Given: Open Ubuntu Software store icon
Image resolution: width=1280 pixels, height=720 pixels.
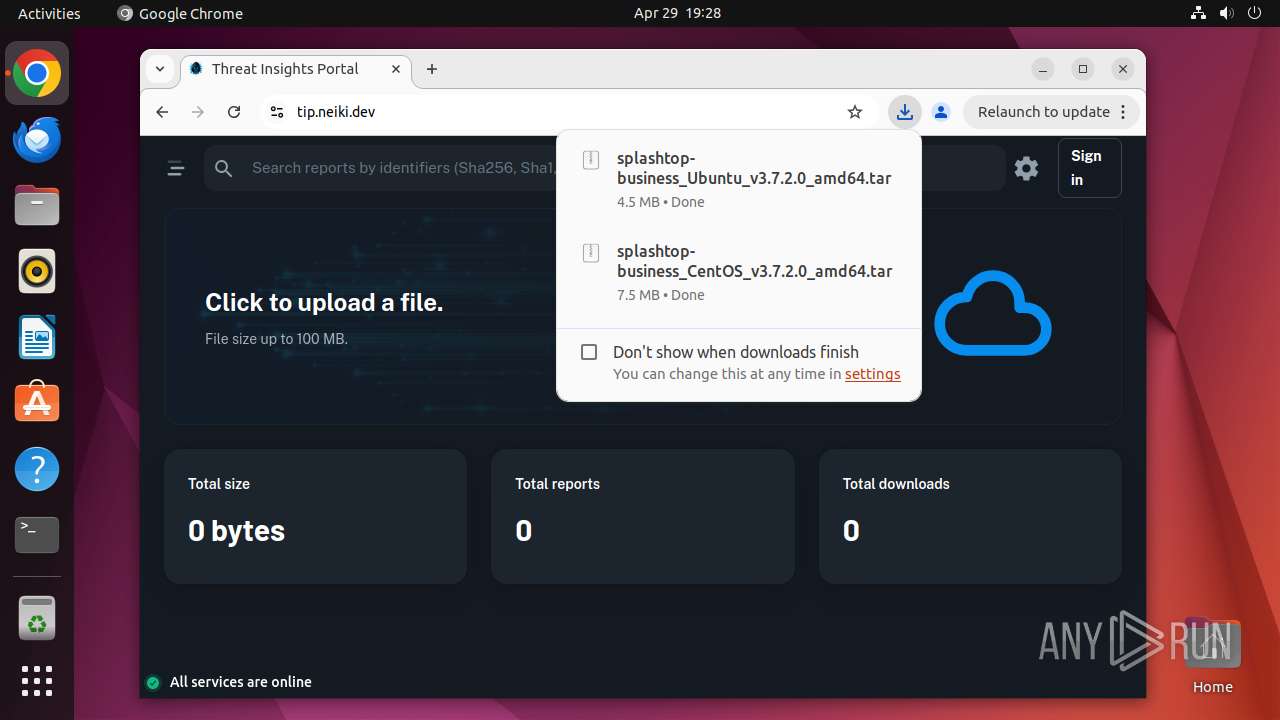Looking at the screenshot, I should 37,403.
